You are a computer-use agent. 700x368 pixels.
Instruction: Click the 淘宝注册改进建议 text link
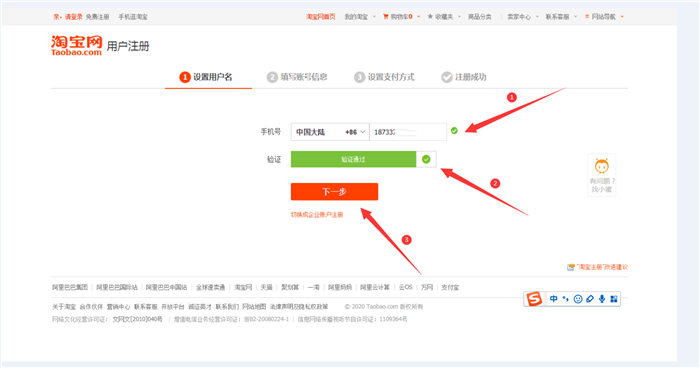[602, 267]
